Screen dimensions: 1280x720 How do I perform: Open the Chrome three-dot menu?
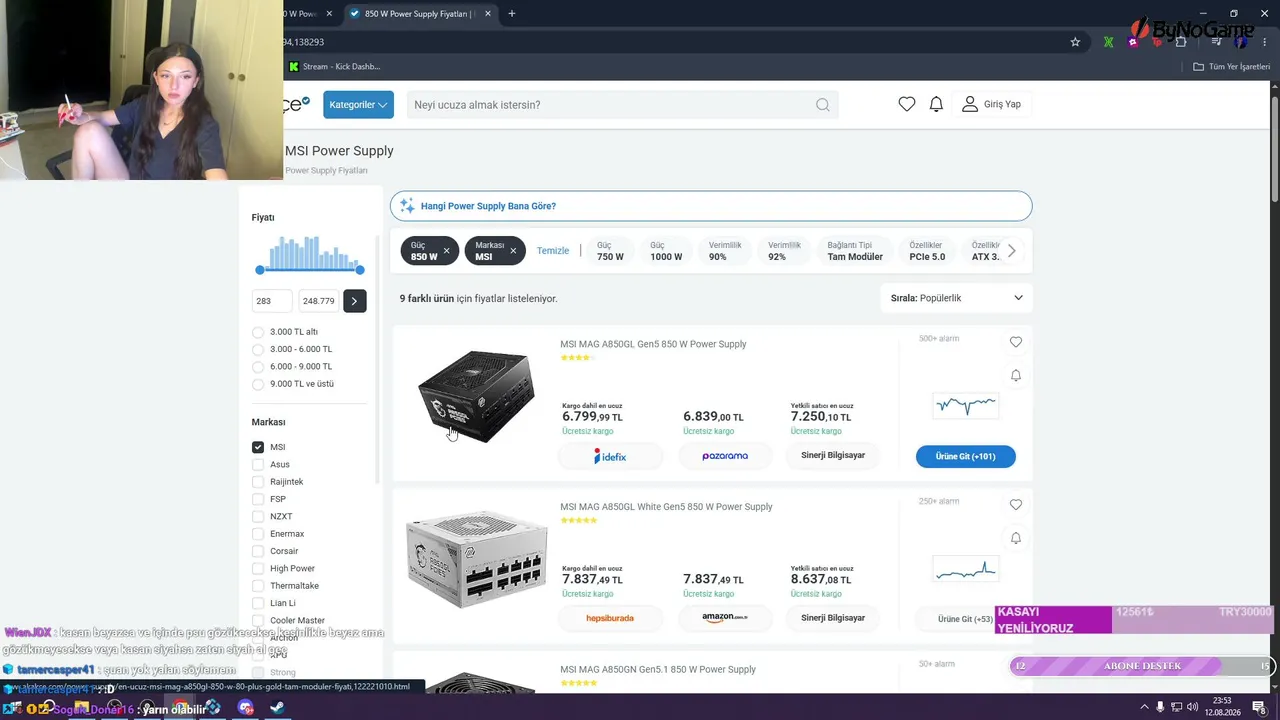[1263, 42]
